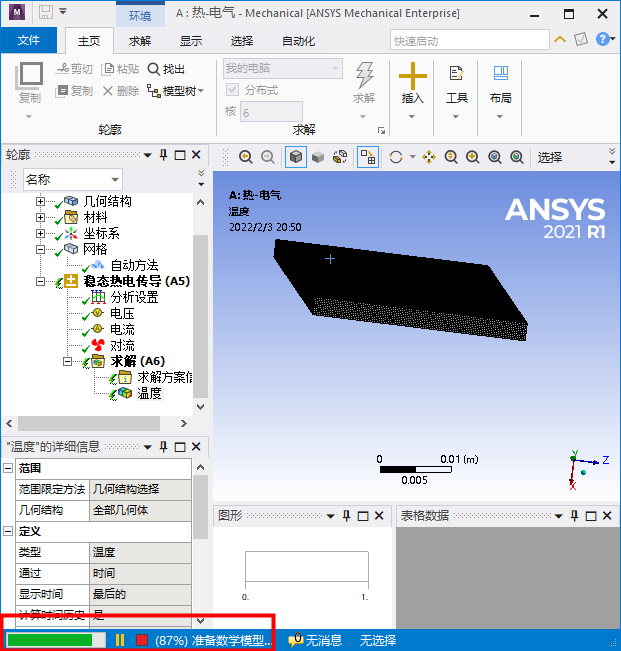Stop the solution with the red square
Viewport: 621px width, 651px height.
pyautogui.click(x=142, y=640)
